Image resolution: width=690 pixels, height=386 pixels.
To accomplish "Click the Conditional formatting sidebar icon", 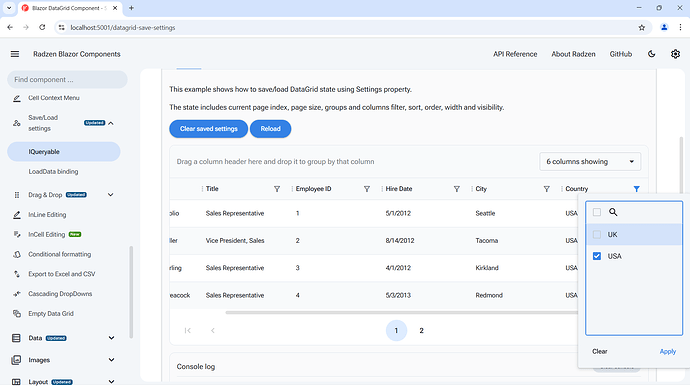I will pyautogui.click(x=17, y=254).
